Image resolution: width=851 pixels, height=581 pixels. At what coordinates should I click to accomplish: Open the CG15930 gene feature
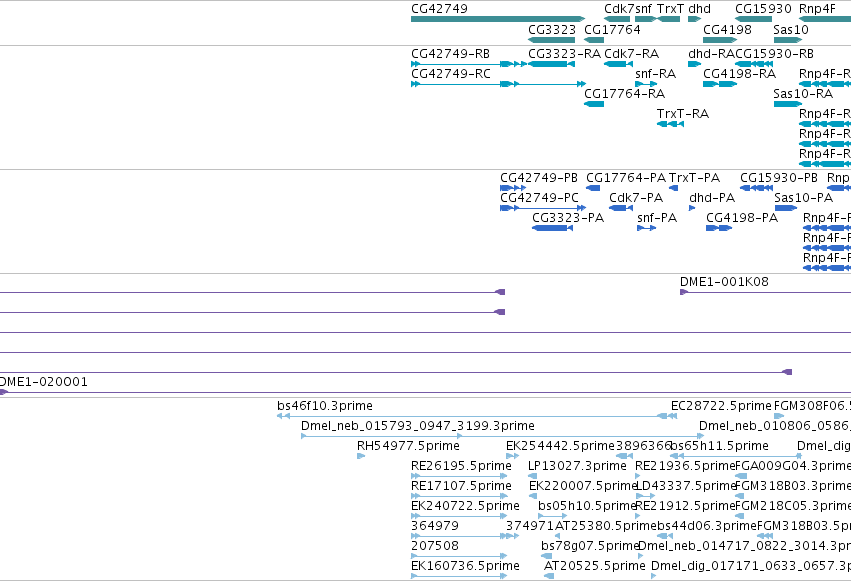[753, 19]
